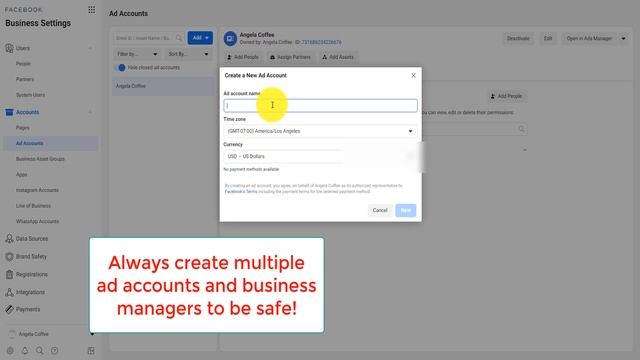Click the Registrations clipboard icon
640x360 pixels.
click(x=9, y=274)
